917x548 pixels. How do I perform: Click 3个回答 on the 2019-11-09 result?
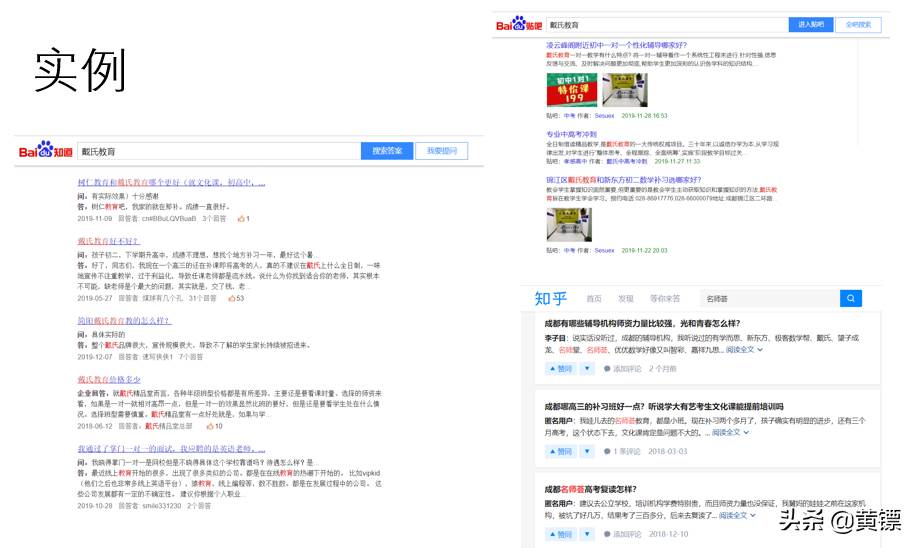coord(214,219)
